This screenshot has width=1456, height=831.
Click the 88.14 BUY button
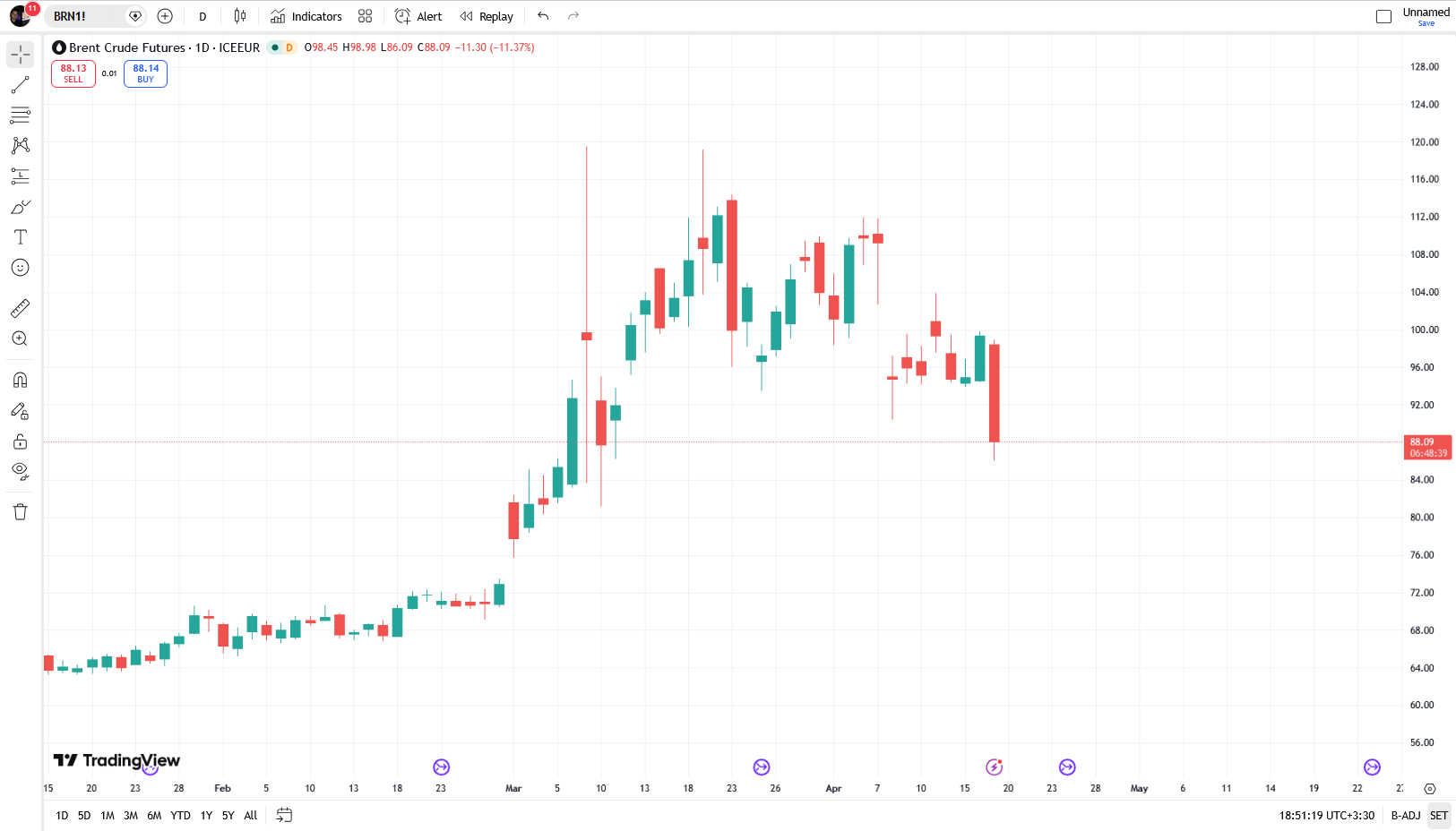(145, 73)
